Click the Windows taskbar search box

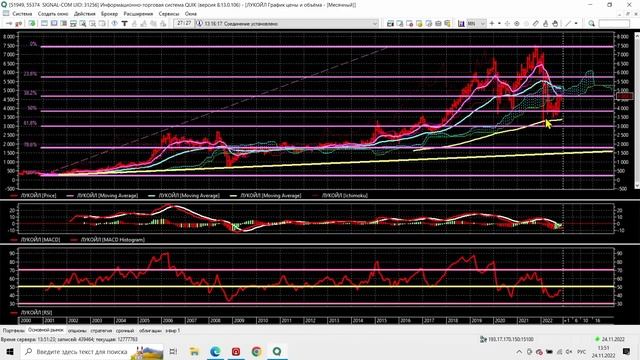click(x=93, y=351)
